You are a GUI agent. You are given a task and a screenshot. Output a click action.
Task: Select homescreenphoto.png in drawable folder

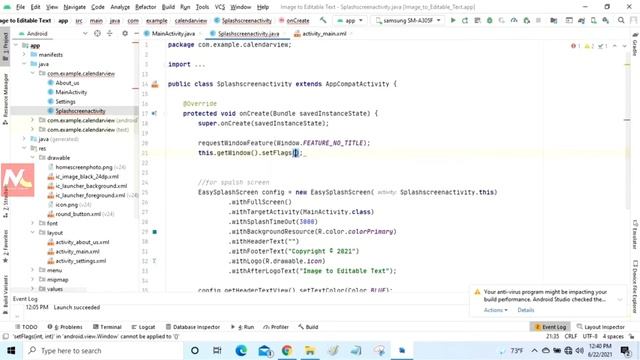[84, 167]
